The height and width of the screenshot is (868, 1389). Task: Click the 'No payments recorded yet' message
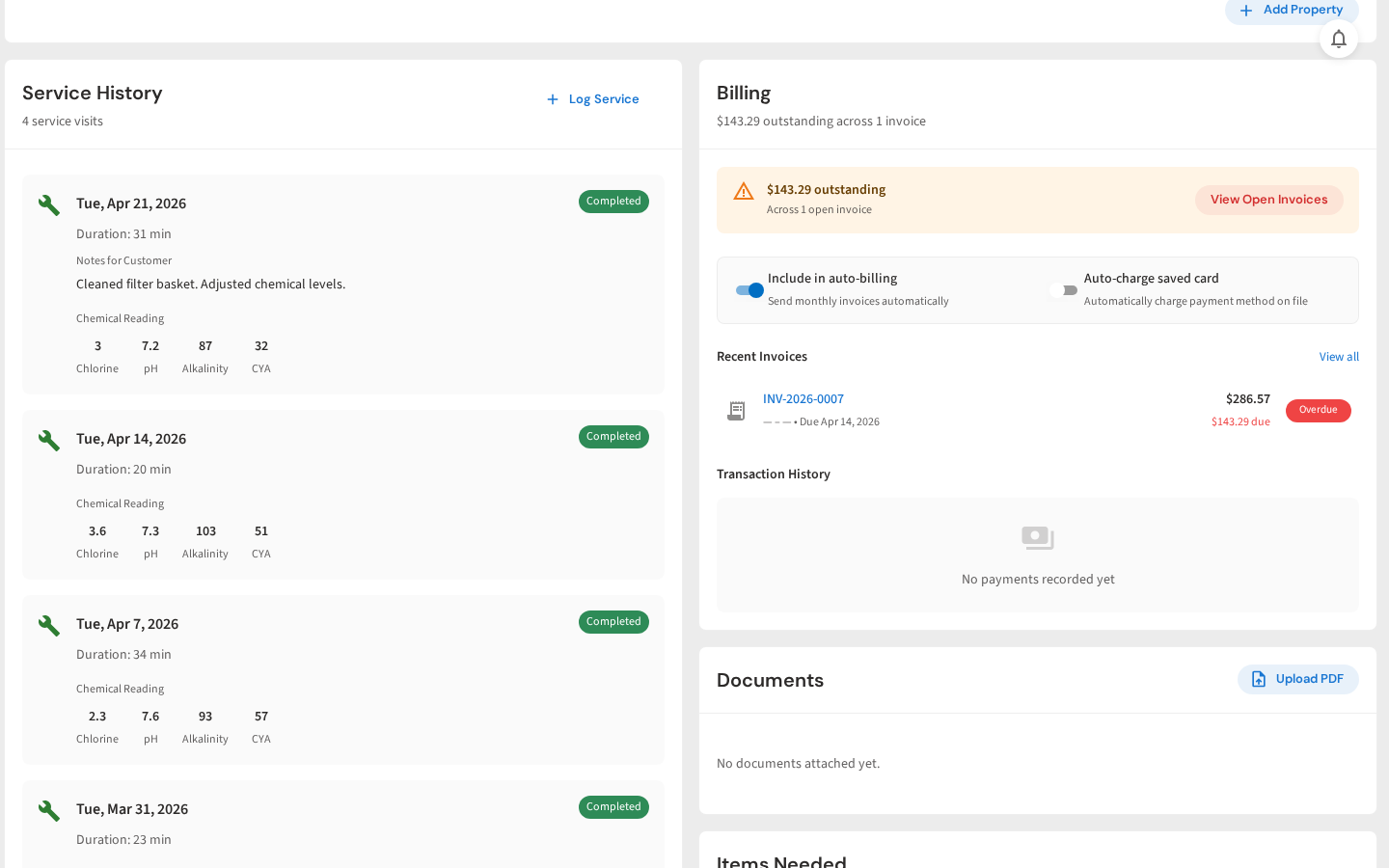pos(1038,580)
